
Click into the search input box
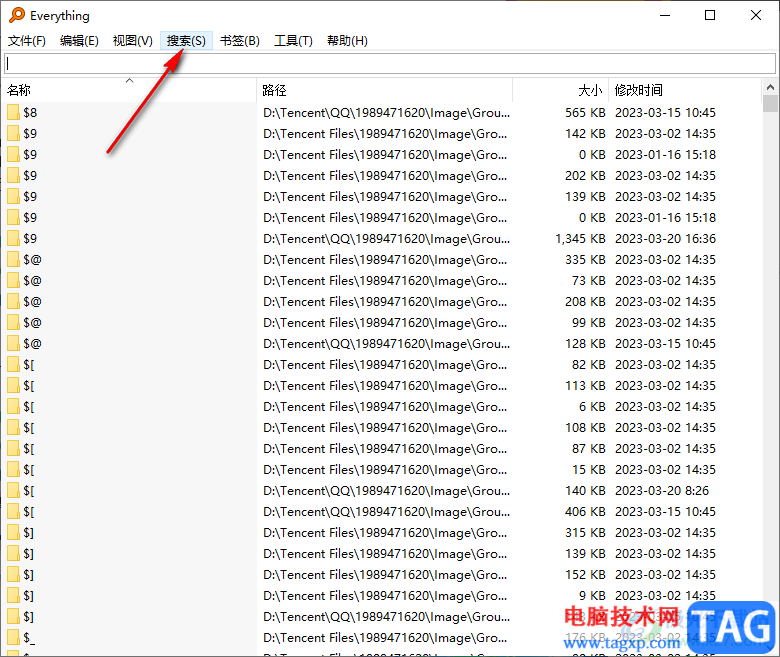click(390, 63)
